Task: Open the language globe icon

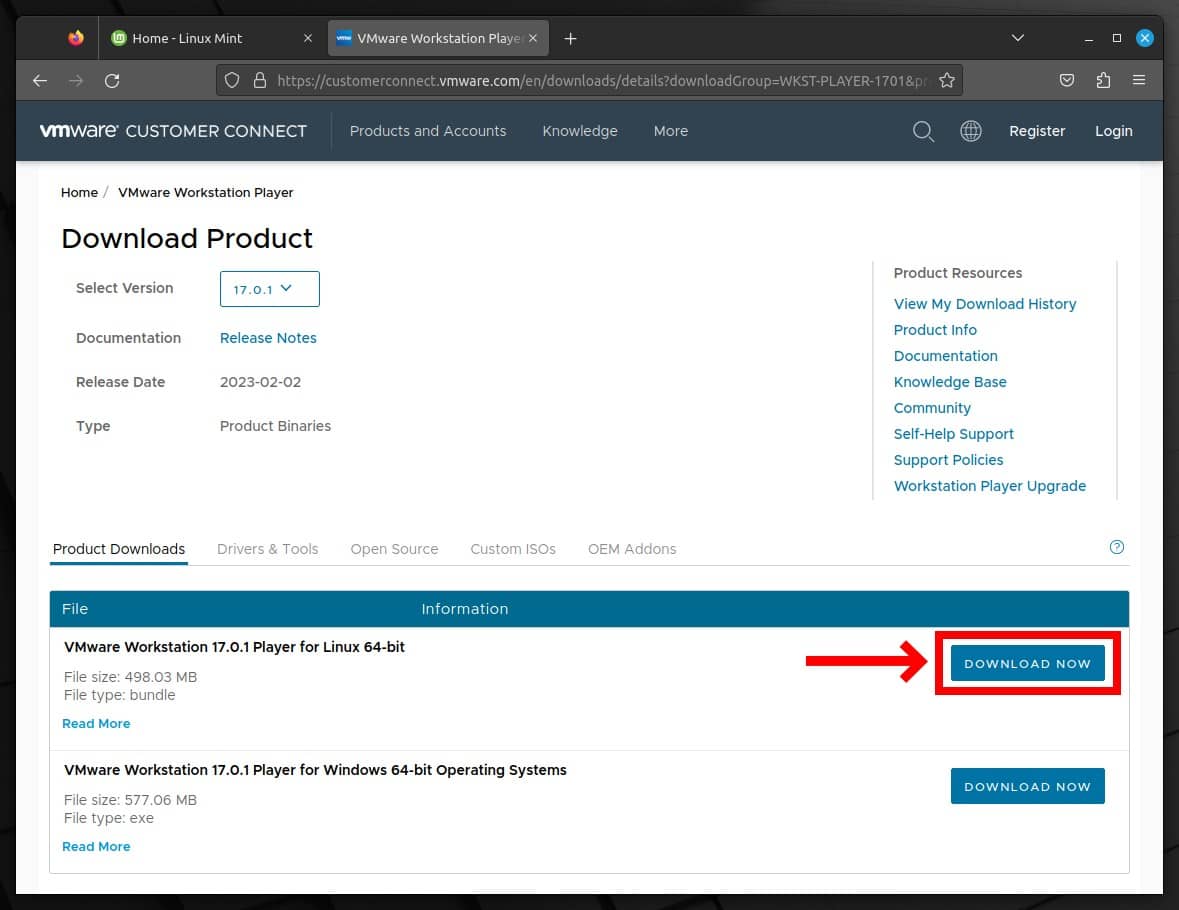Action: click(970, 131)
